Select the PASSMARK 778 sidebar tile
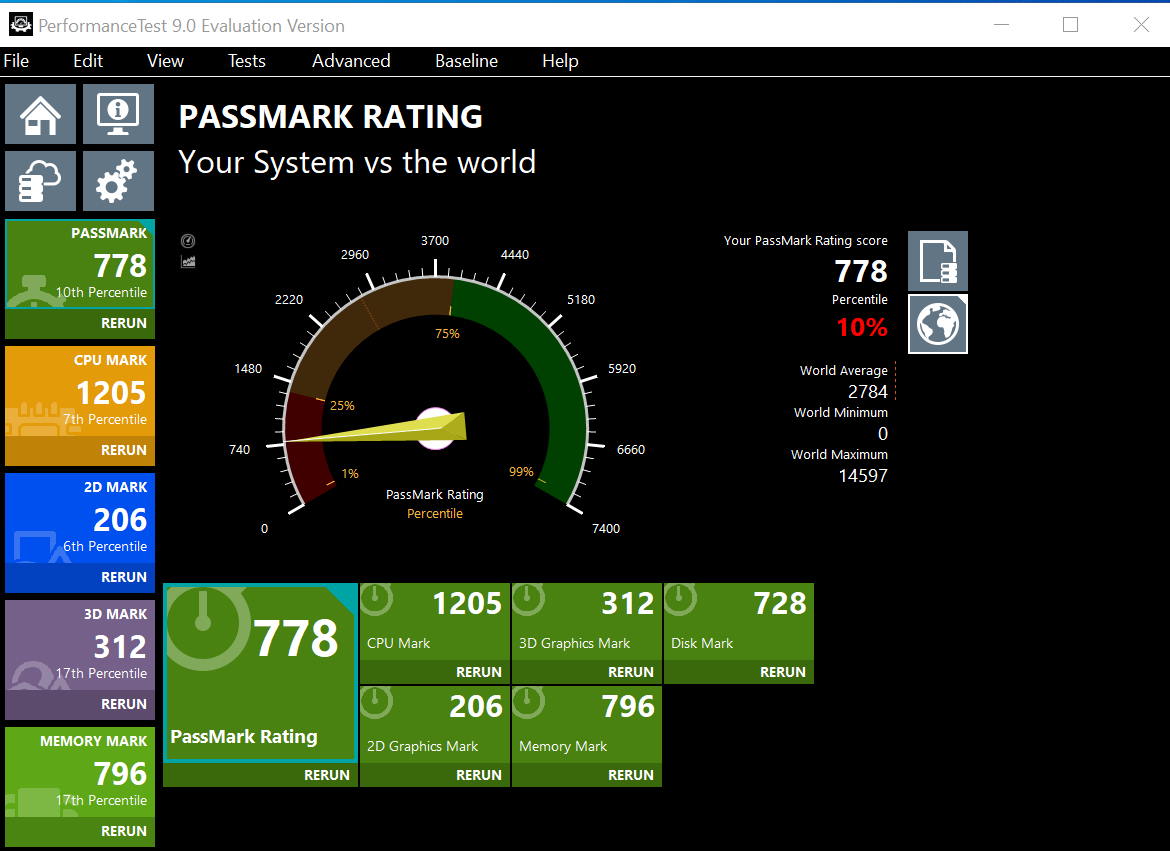This screenshot has width=1170, height=851. [x=80, y=264]
